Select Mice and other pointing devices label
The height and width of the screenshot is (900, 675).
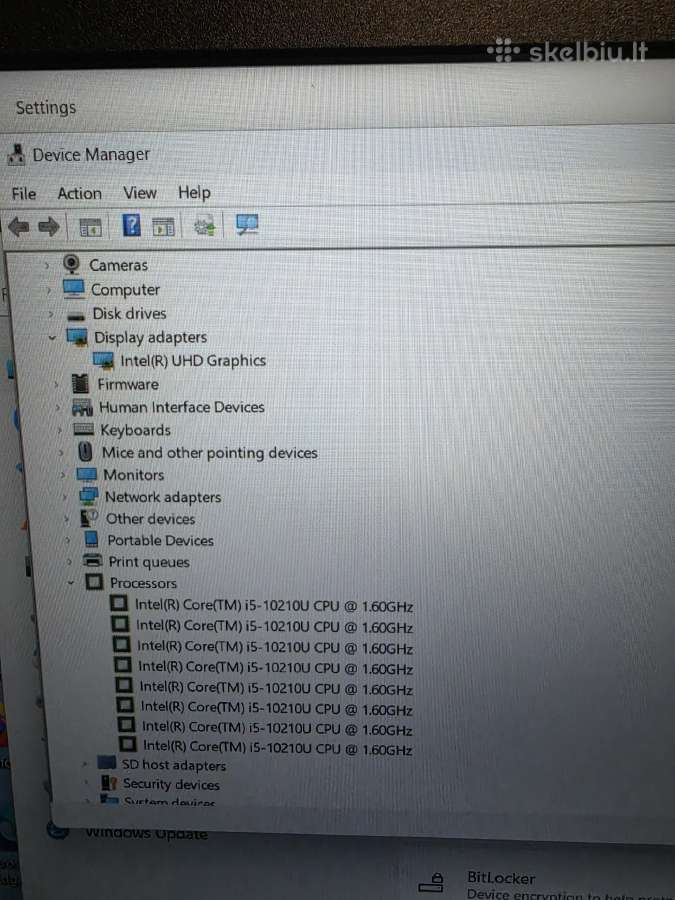(x=210, y=452)
